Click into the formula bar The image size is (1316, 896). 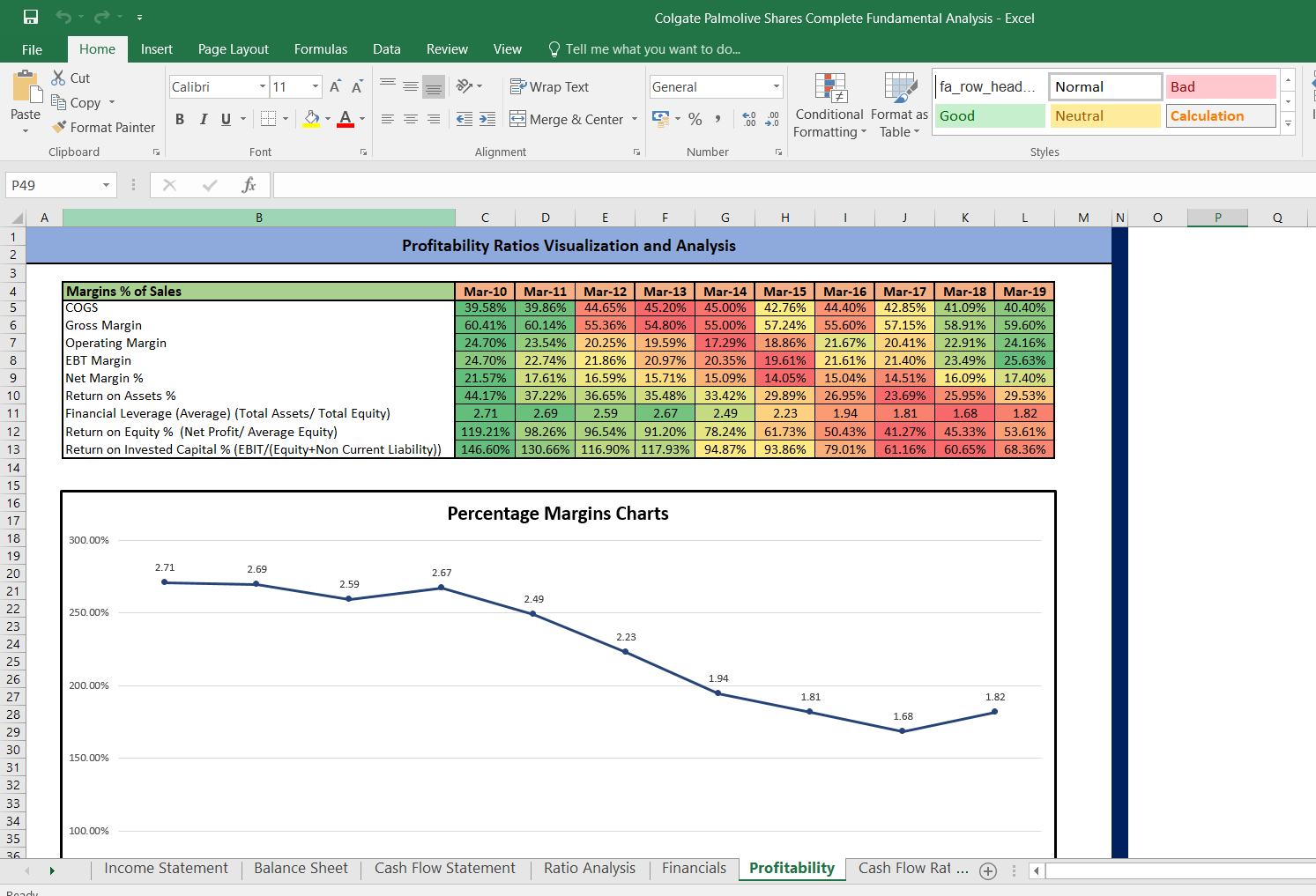pyautogui.click(x=793, y=185)
